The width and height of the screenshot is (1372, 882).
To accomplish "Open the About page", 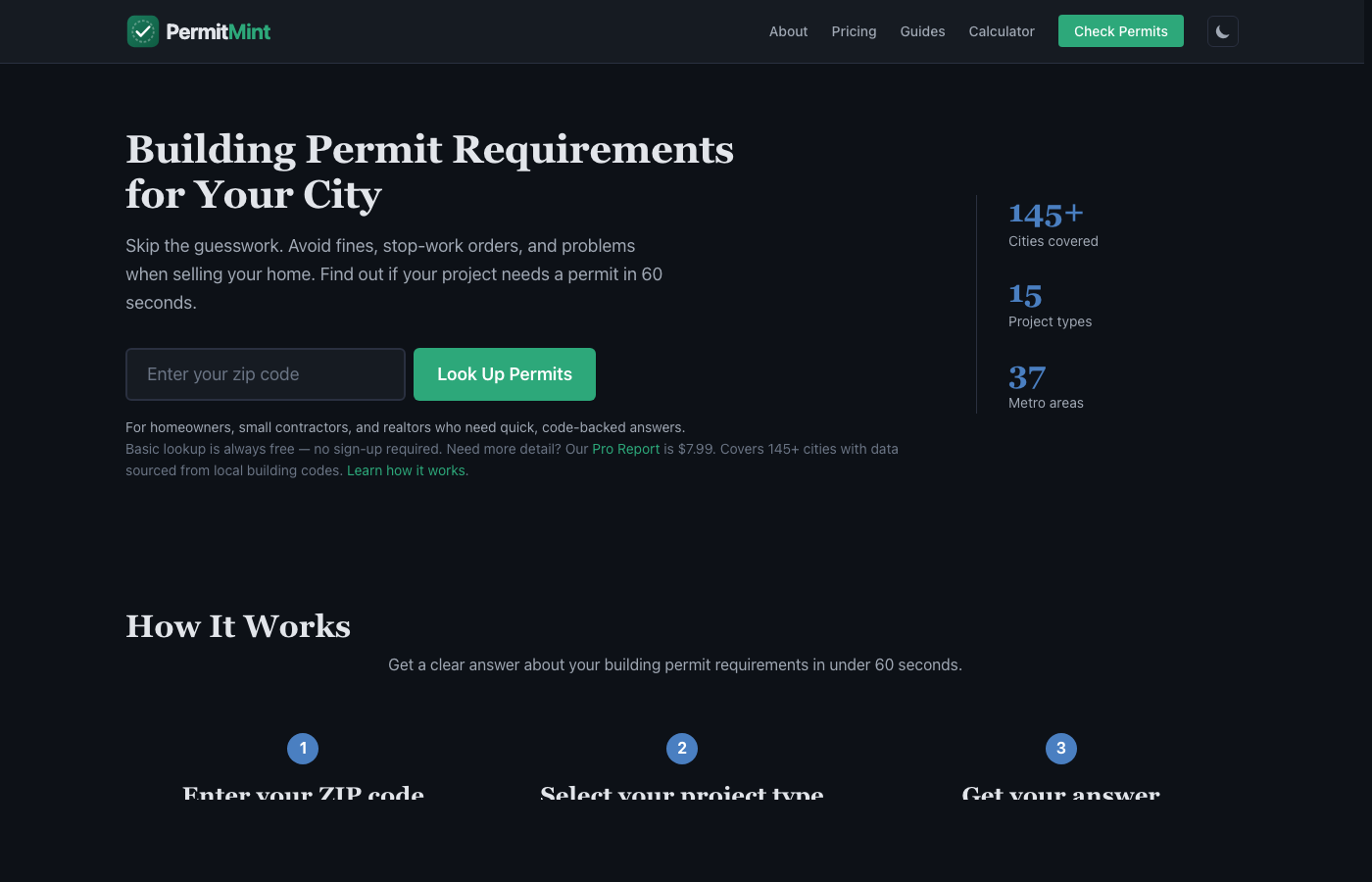I will tap(788, 31).
